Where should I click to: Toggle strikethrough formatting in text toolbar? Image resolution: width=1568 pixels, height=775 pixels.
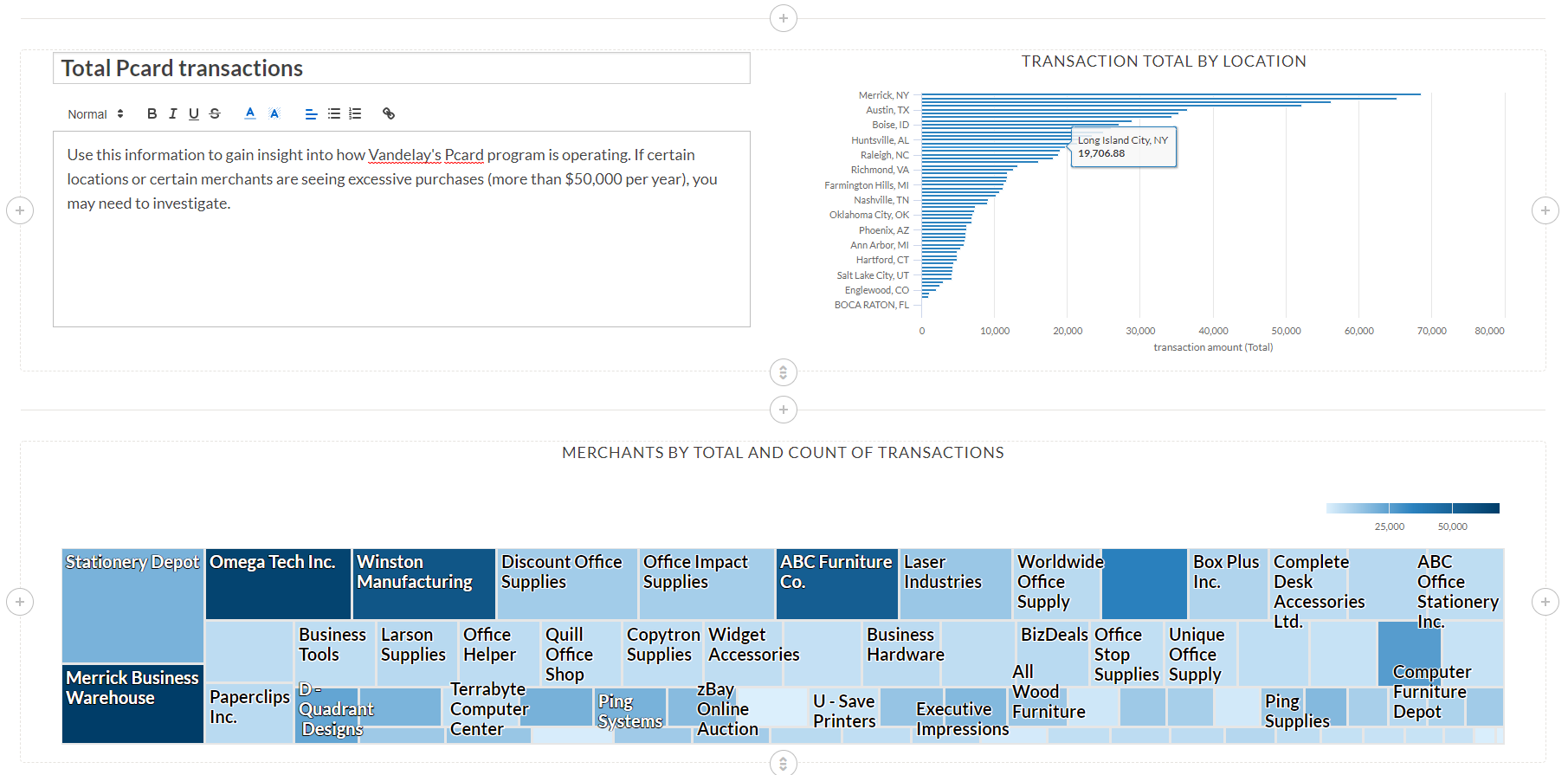215,113
